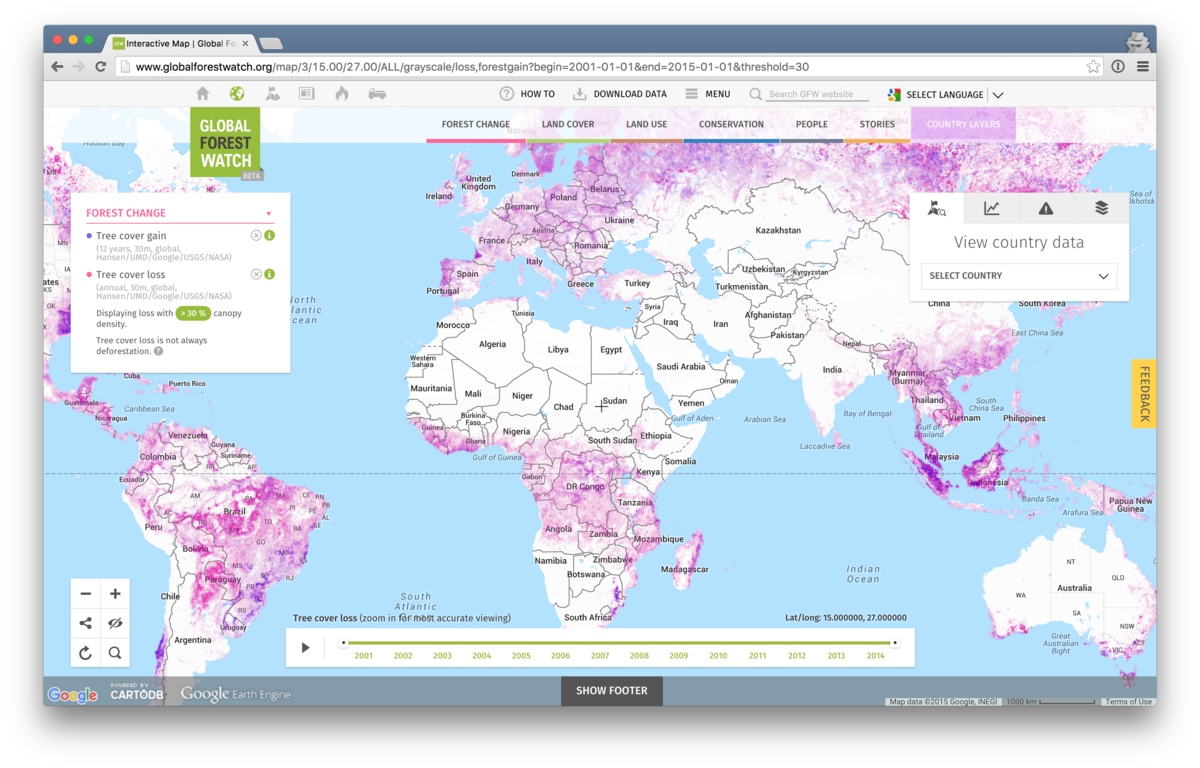Click the refresh/reset map control

(85, 652)
